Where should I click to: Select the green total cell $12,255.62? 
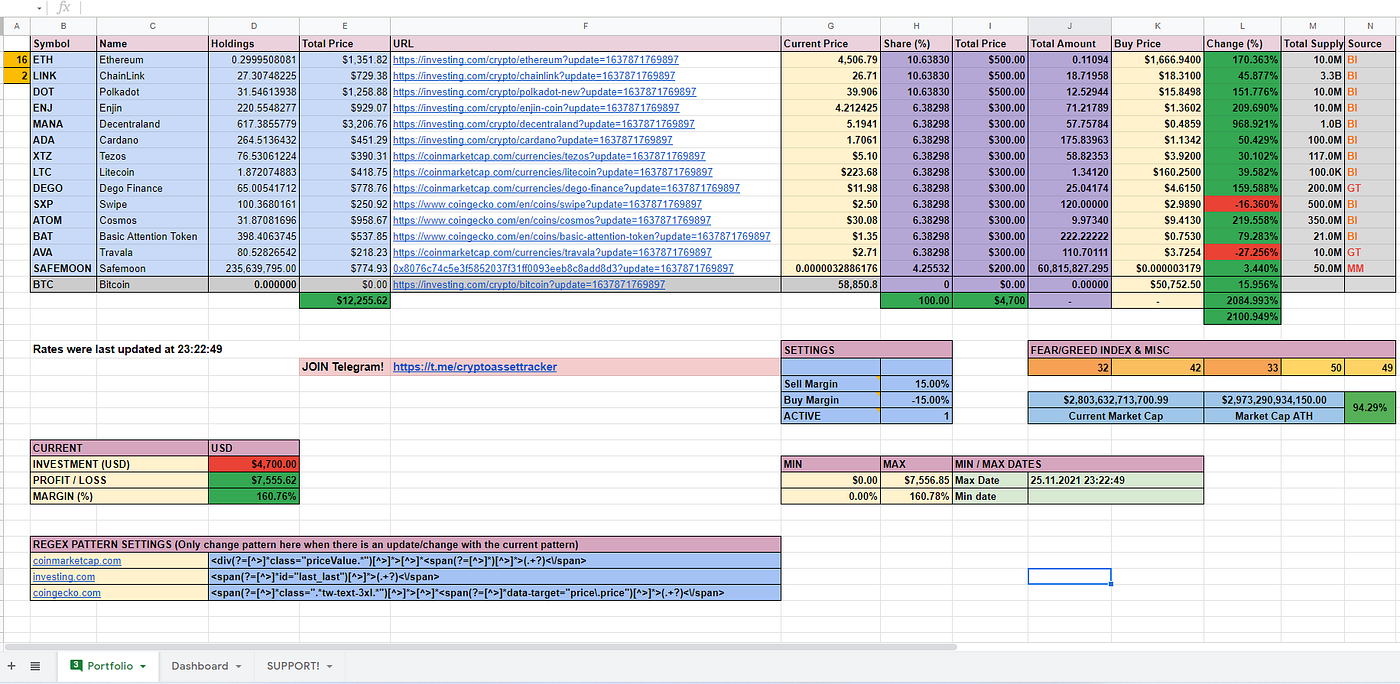[x=345, y=300]
